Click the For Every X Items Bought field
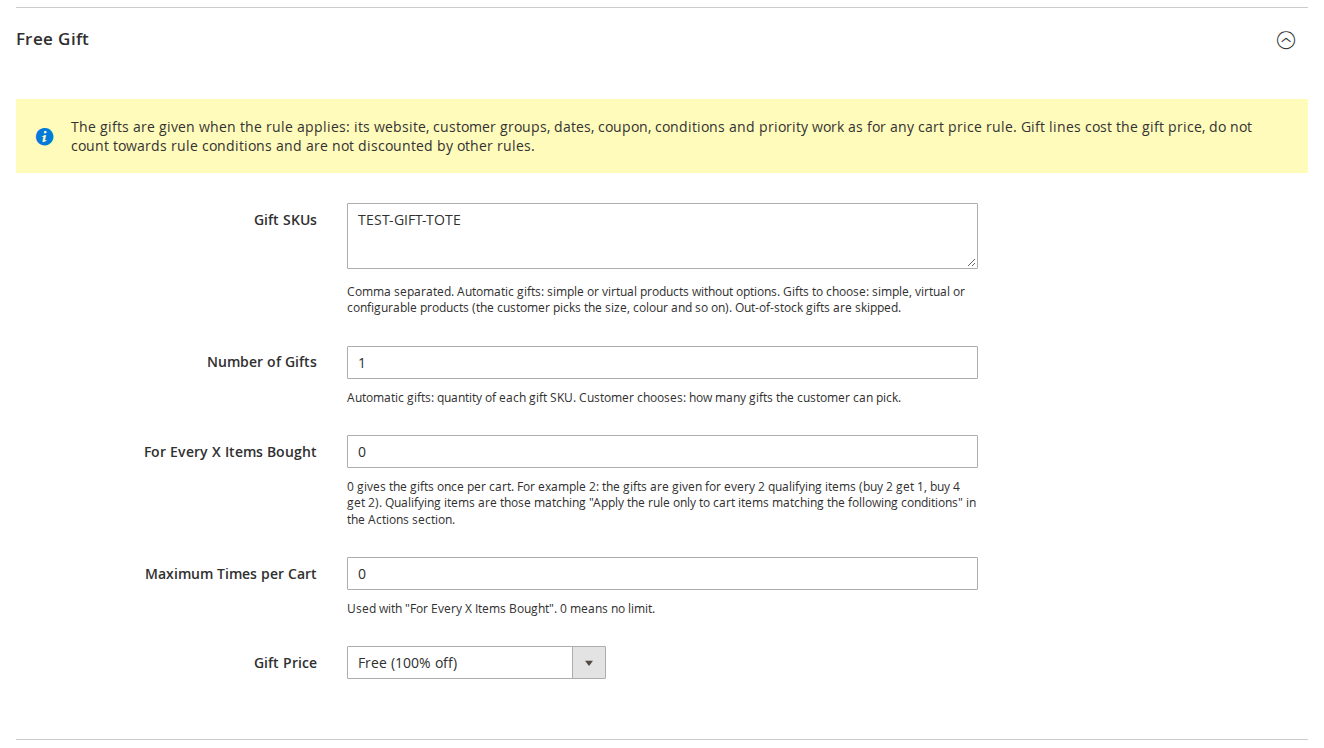This screenshot has height=748, width=1324. click(x=662, y=452)
